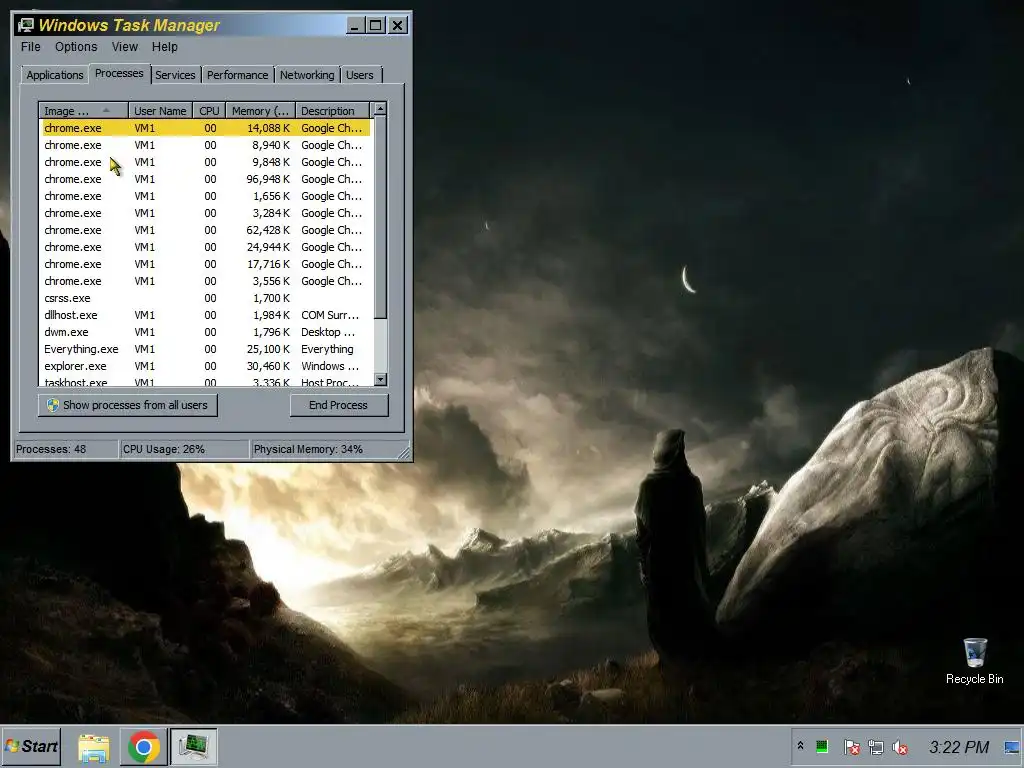Viewport: 1024px width, 768px height.
Task: Click the network tray icon
Action: point(876,746)
